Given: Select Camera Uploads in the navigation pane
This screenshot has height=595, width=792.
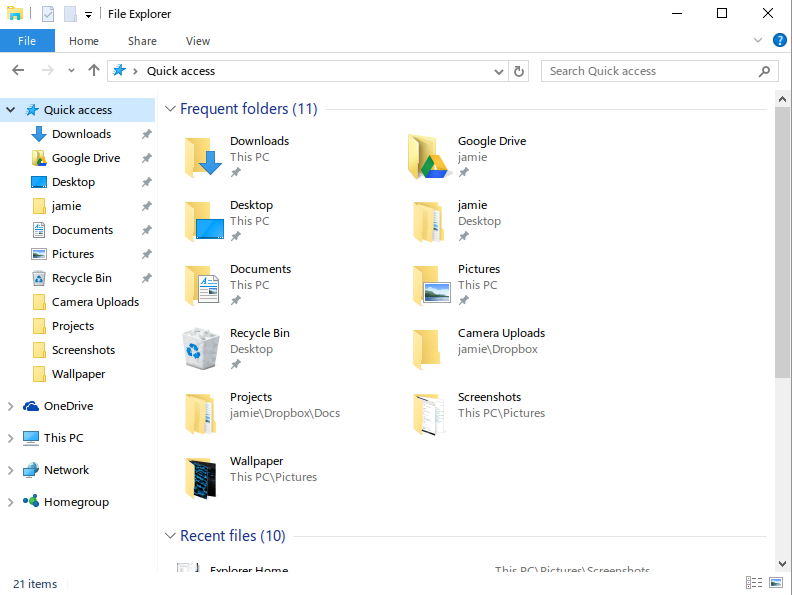Looking at the screenshot, I should [x=95, y=302].
